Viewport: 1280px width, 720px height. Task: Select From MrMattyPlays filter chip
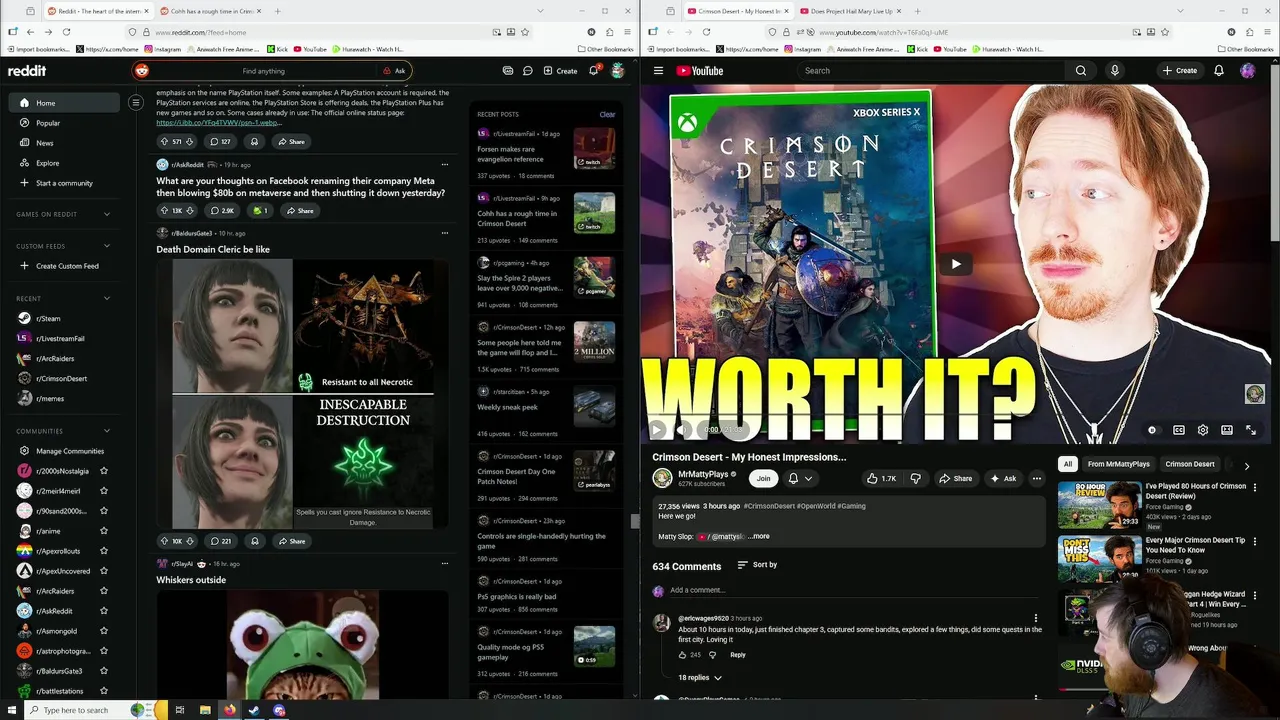point(1119,464)
